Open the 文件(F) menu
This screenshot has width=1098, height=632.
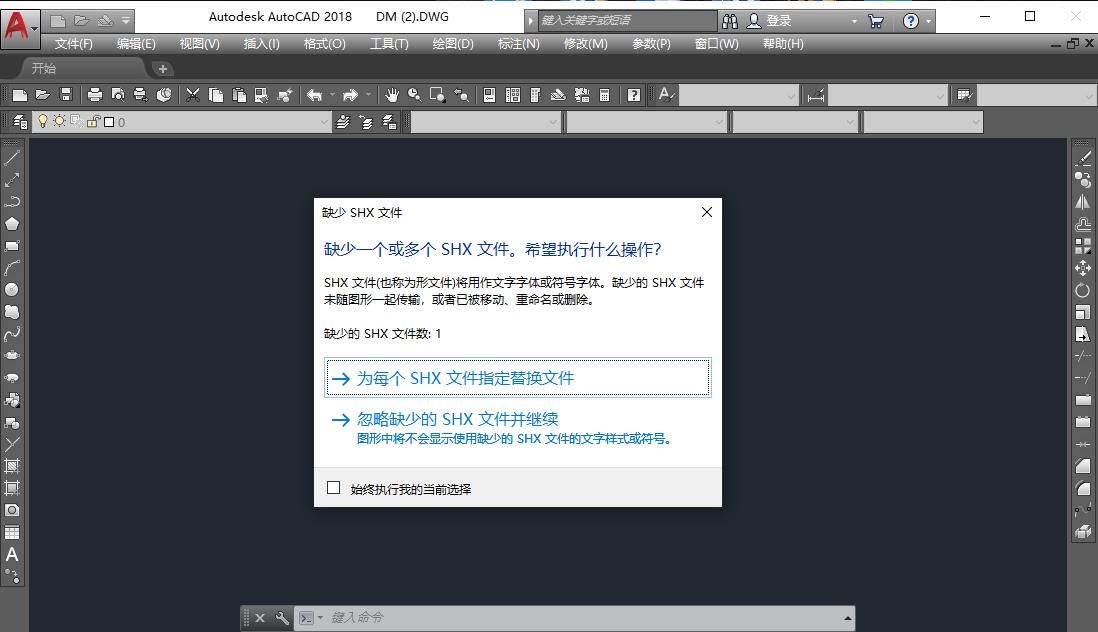(75, 44)
